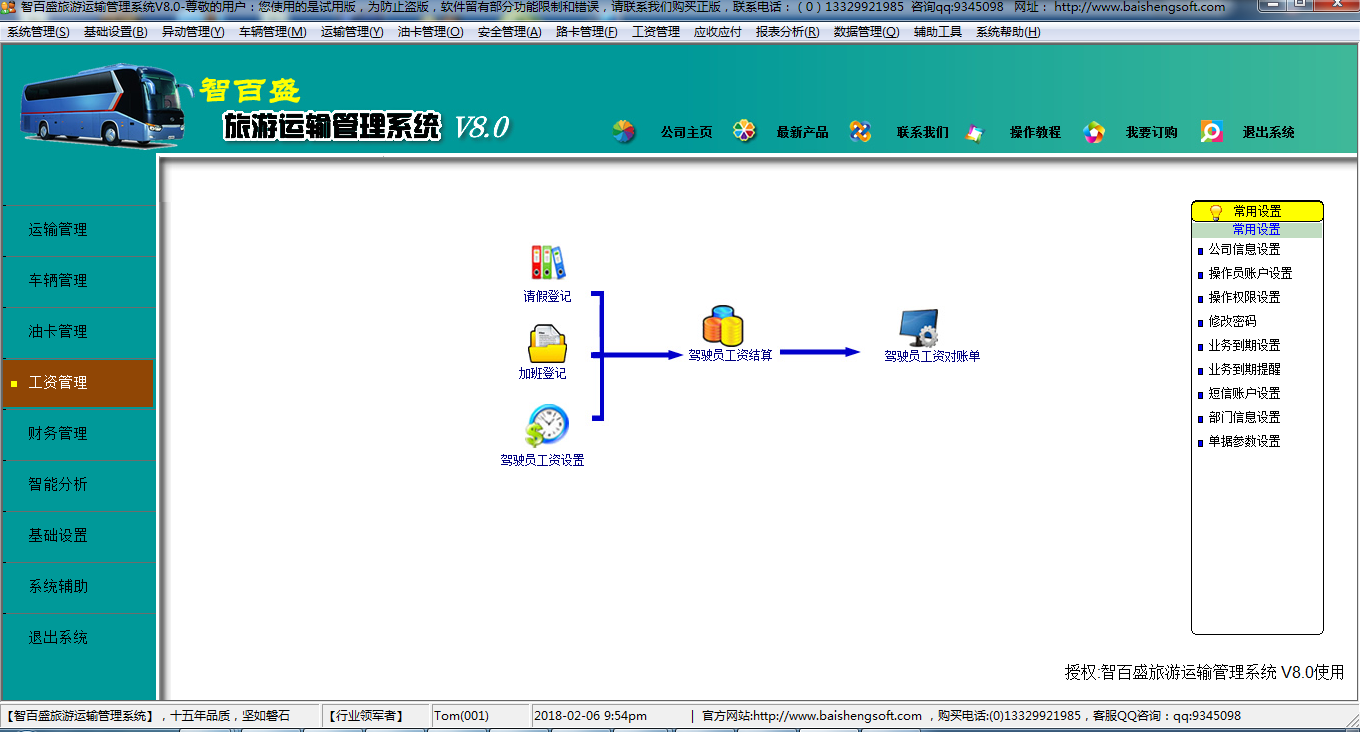Open the 驾驶员工资对账单 monitor icon
The width and height of the screenshot is (1360, 732).
coord(918,328)
